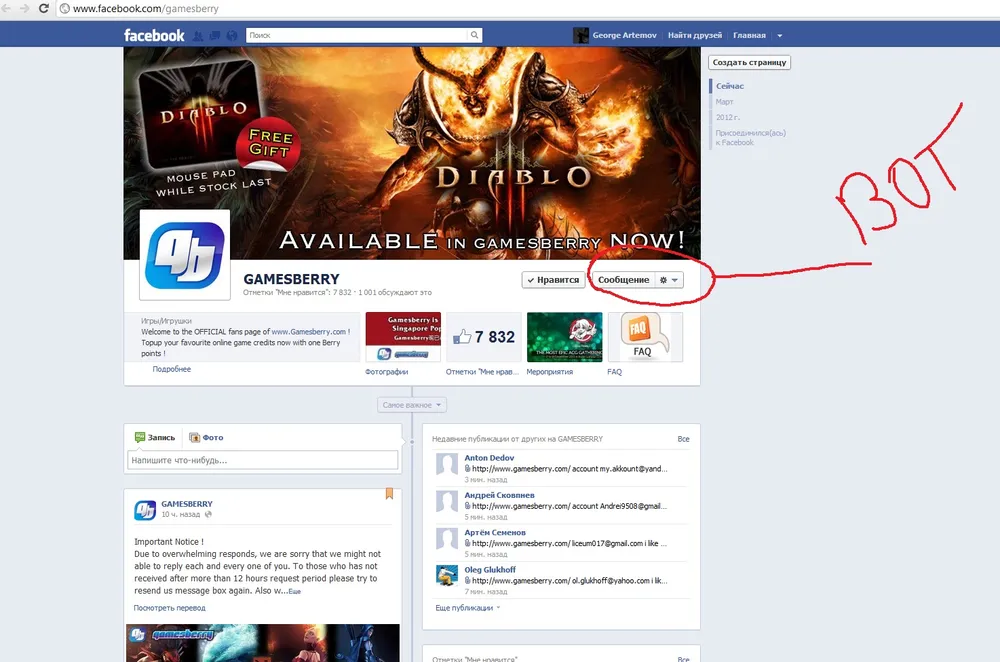Open the 7 832 likes thumbs-up tile
This screenshot has width=1000, height=662.
tap(483, 337)
